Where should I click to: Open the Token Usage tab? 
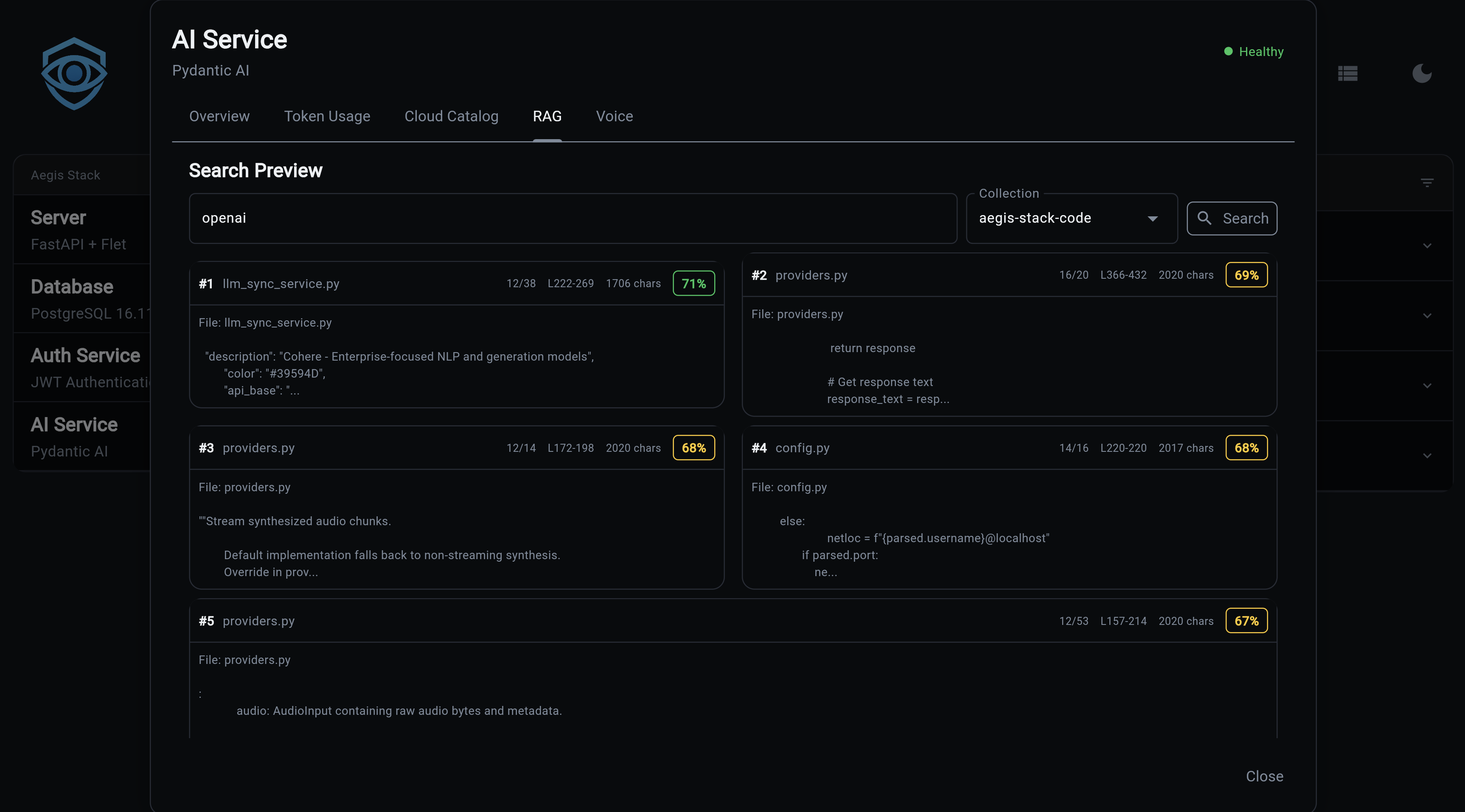click(327, 116)
